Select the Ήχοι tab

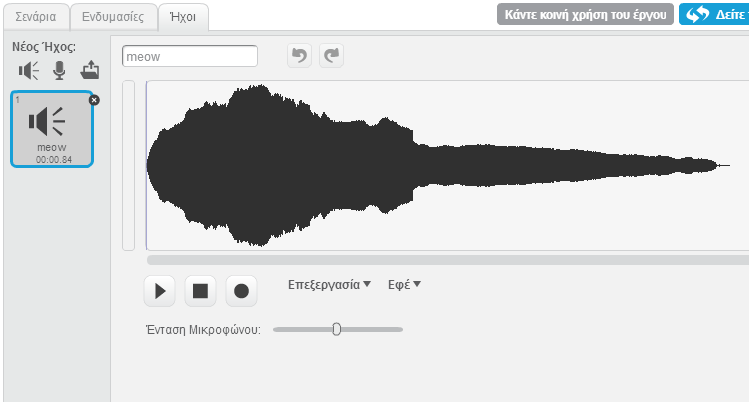pyautogui.click(x=183, y=16)
